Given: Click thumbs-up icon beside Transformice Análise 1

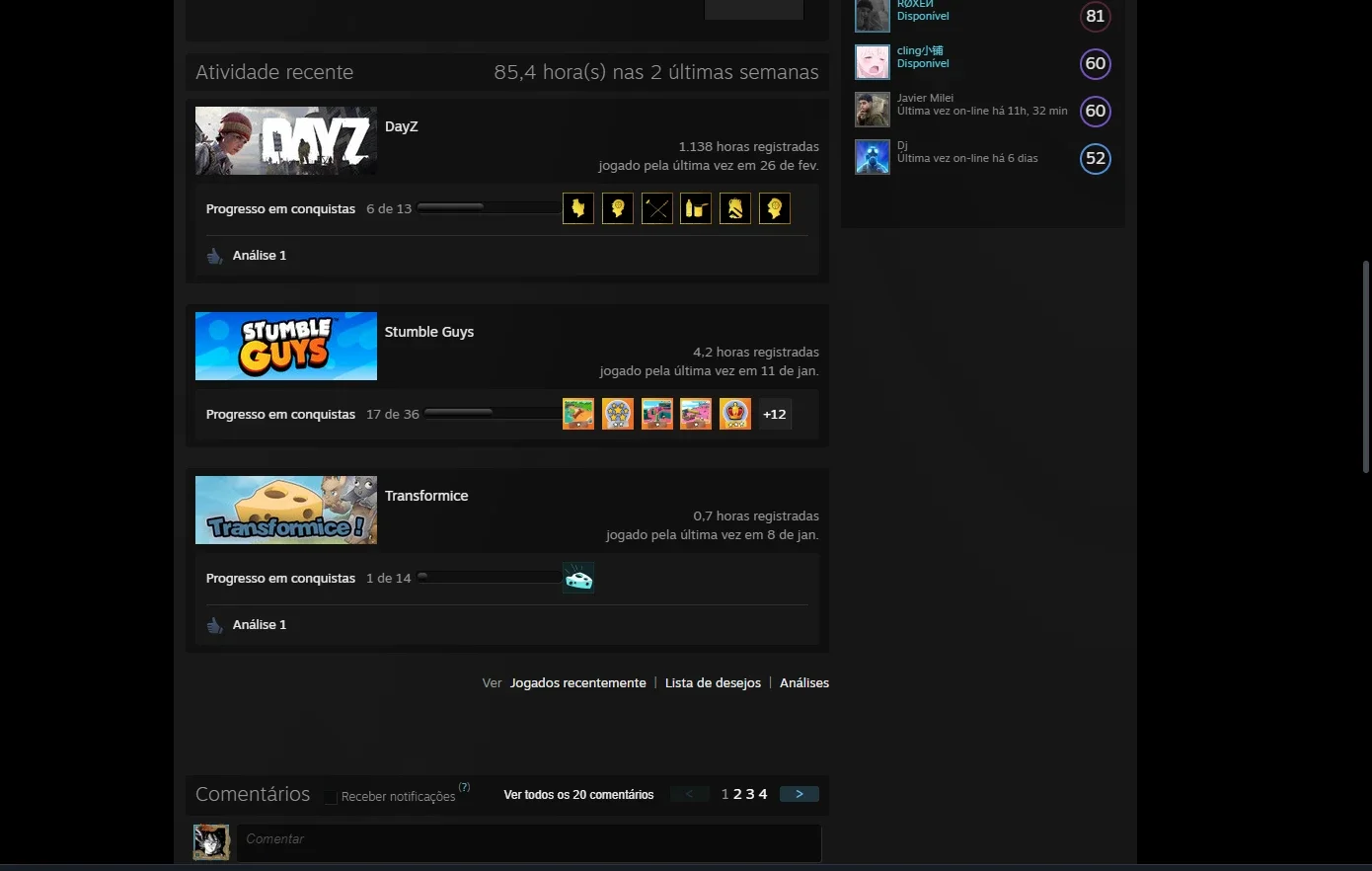Looking at the screenshot, I should (214, 625).
